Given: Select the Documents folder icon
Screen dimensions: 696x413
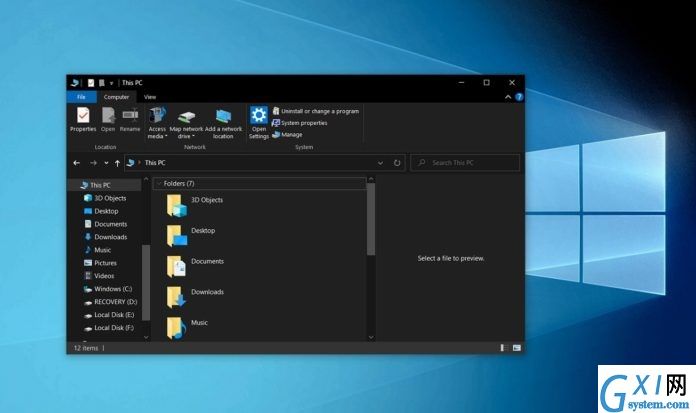Looking at the screenshot, I should click(x=176, y=267).
